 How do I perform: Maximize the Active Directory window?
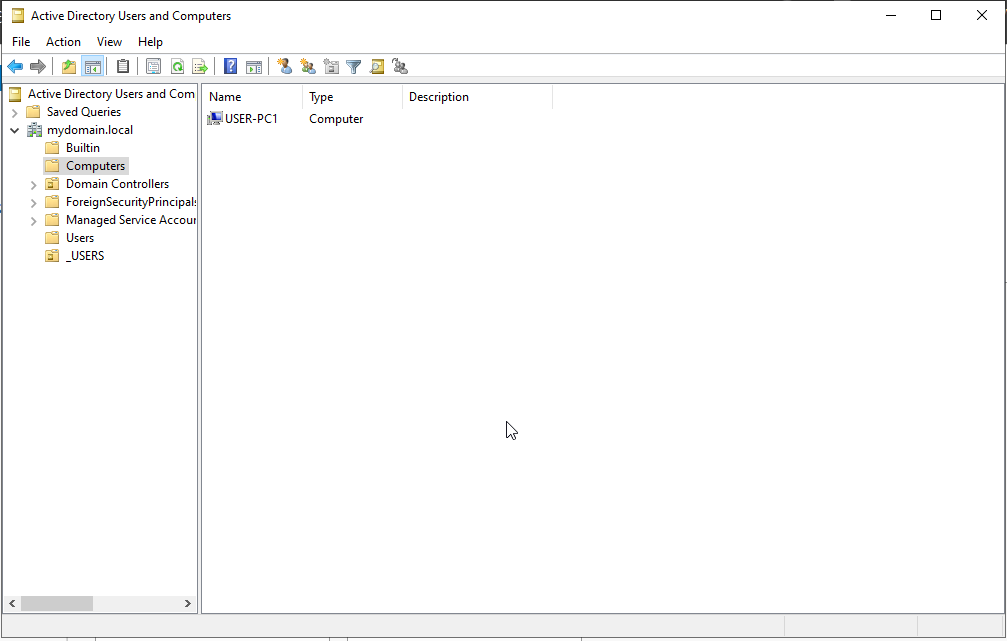[936, 15]
